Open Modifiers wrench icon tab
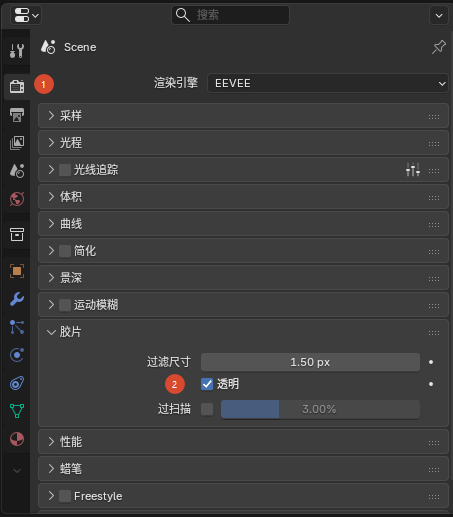Screen dimensions: 453x517 17,299
